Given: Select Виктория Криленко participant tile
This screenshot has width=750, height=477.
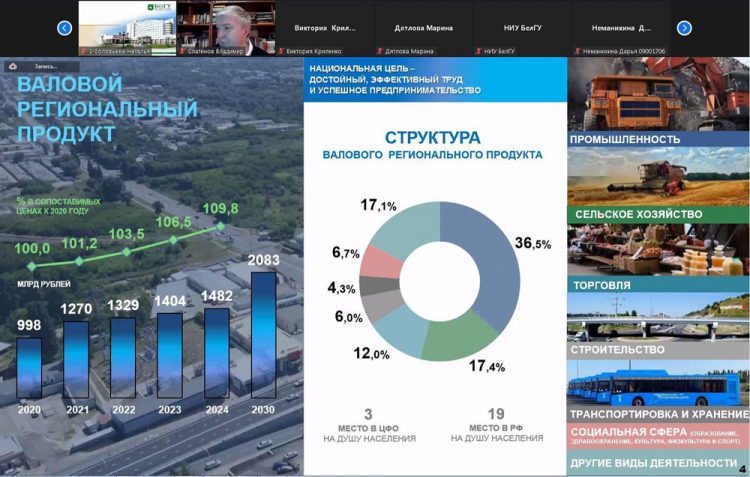Looking at the screenshot, I should (325, 27).
